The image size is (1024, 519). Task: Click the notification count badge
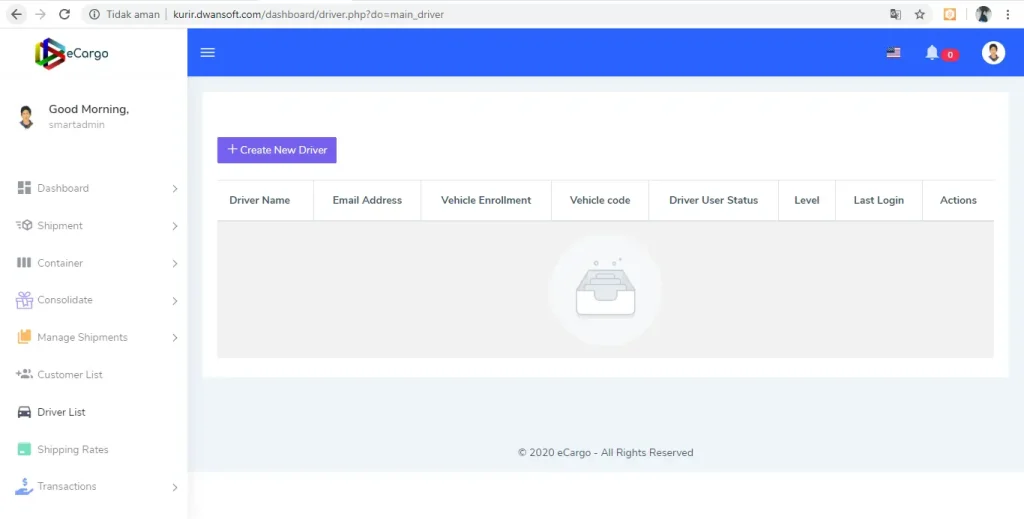950,55
